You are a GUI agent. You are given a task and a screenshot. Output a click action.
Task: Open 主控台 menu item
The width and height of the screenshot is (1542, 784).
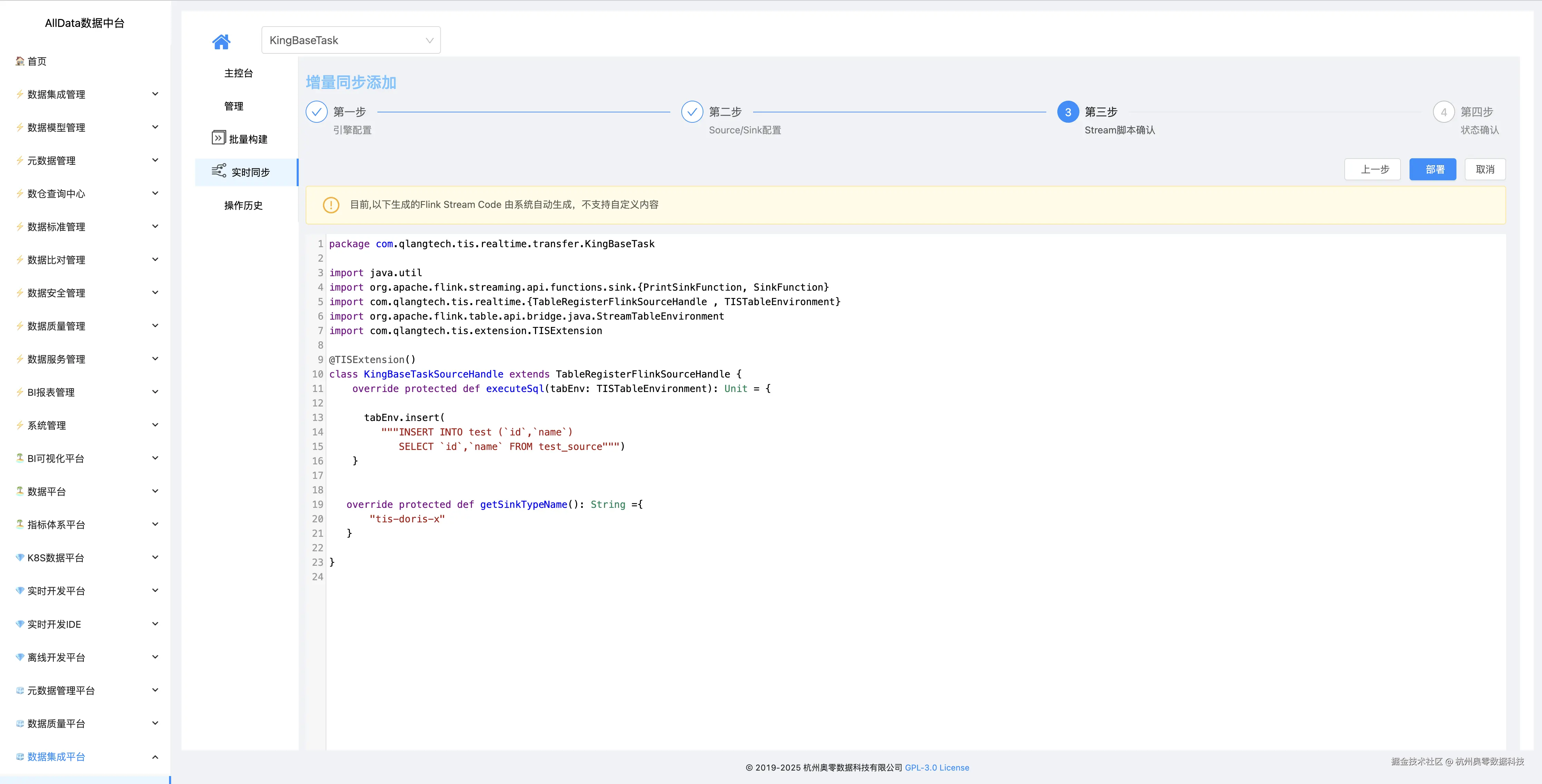click(238, 73)
